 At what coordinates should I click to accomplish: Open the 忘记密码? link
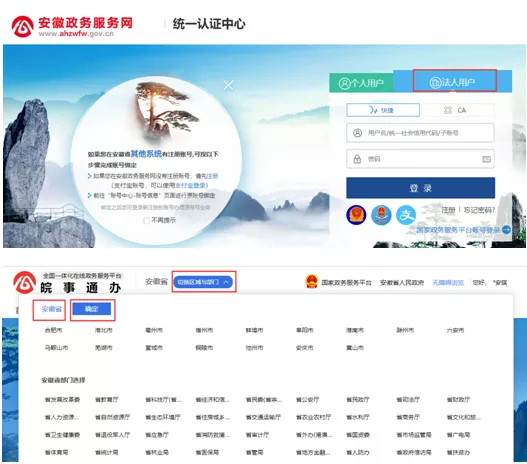[479, 210]
